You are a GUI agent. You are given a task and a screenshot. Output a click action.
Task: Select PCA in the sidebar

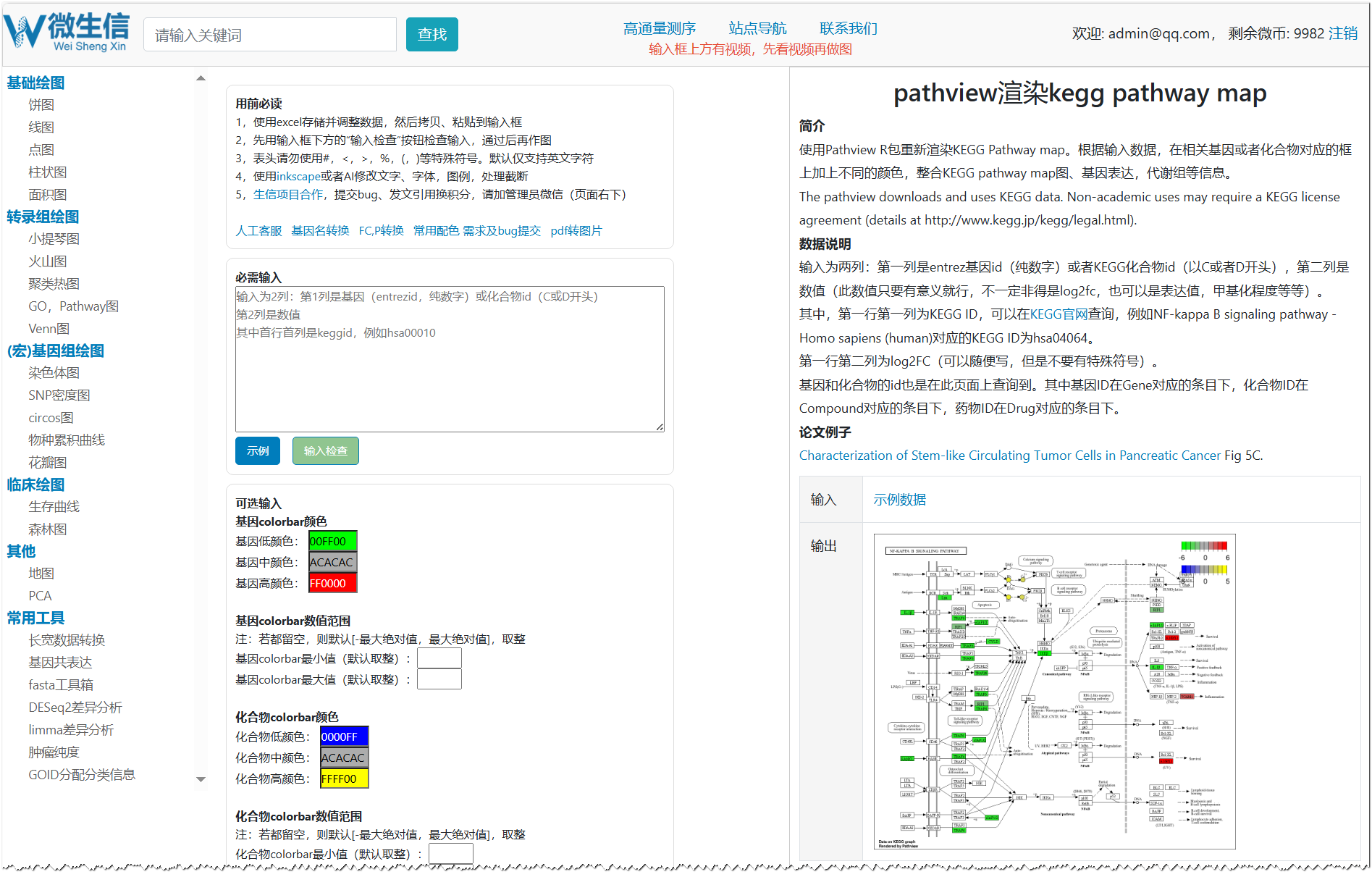click(41, 596)
